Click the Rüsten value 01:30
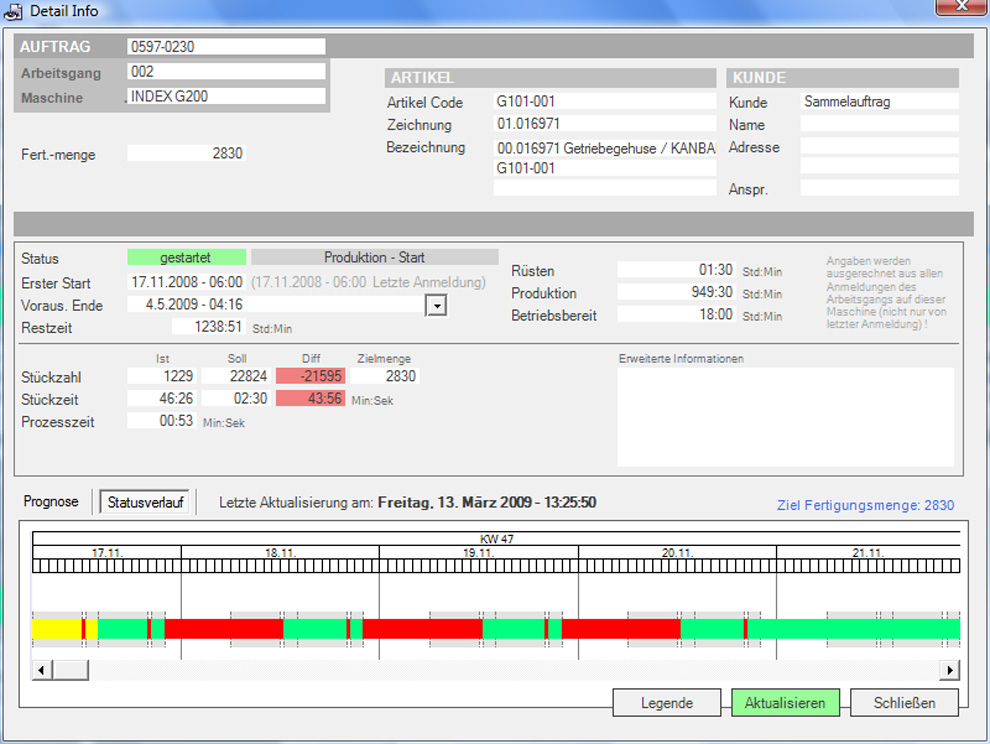The height and width of the screenshot is (744, 990). (677, 270)
